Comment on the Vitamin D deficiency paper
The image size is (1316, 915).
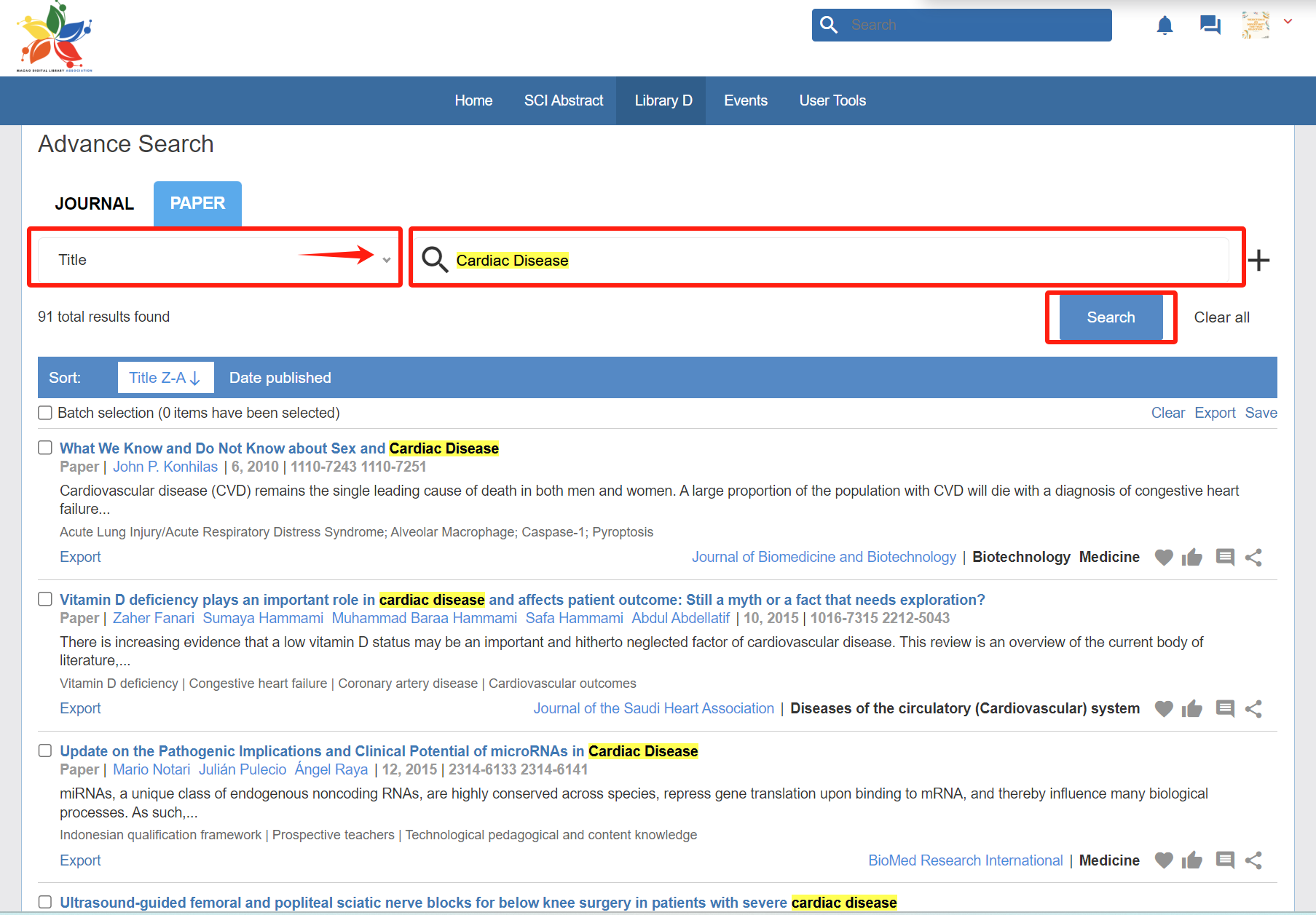click(1225, 709)
